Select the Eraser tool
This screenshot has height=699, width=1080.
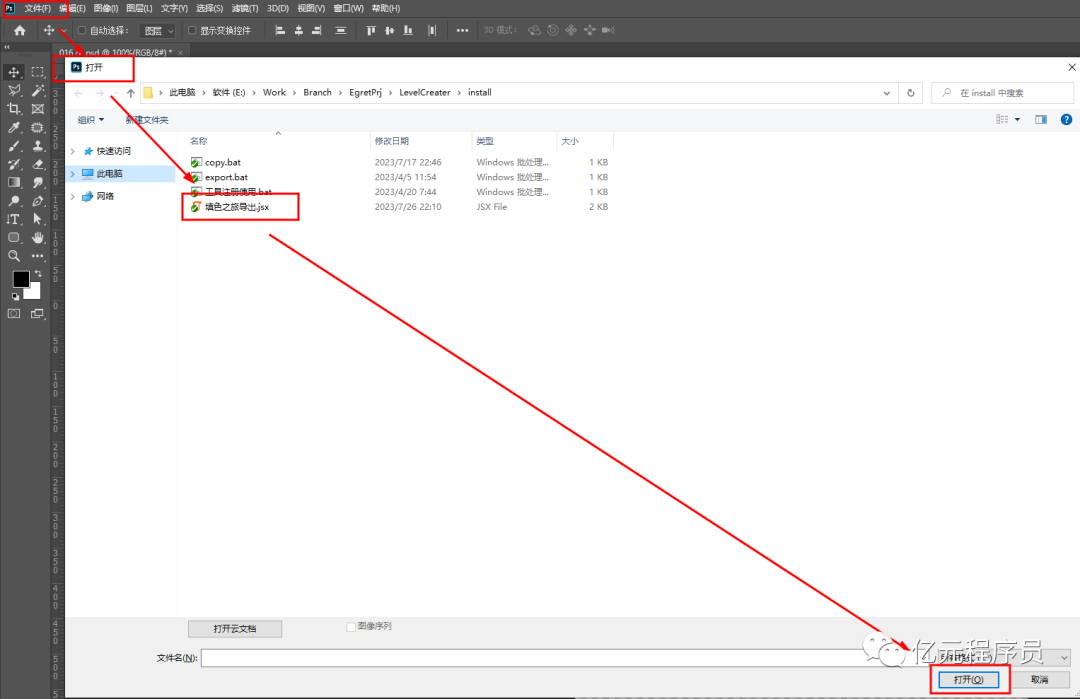click(38, 165)
